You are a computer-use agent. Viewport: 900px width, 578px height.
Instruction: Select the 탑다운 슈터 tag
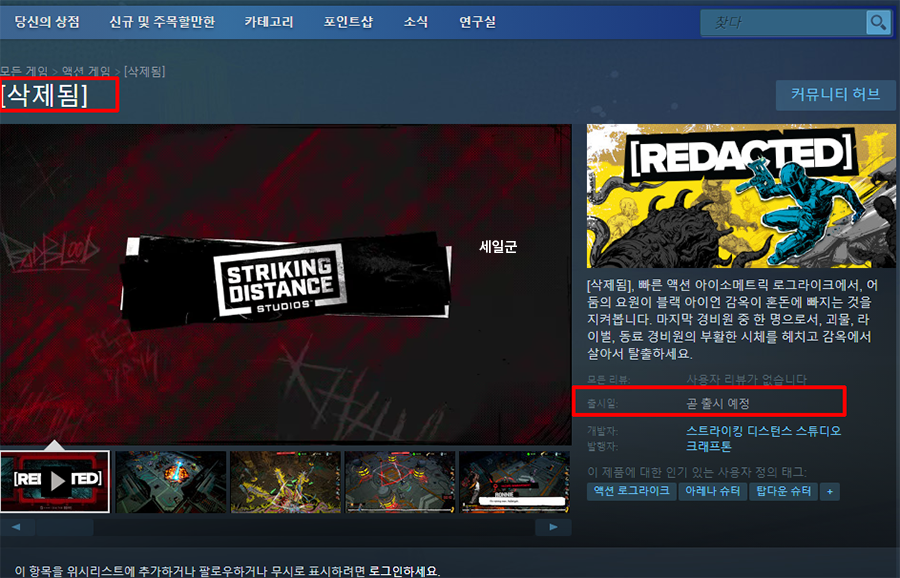click(783, 491)
